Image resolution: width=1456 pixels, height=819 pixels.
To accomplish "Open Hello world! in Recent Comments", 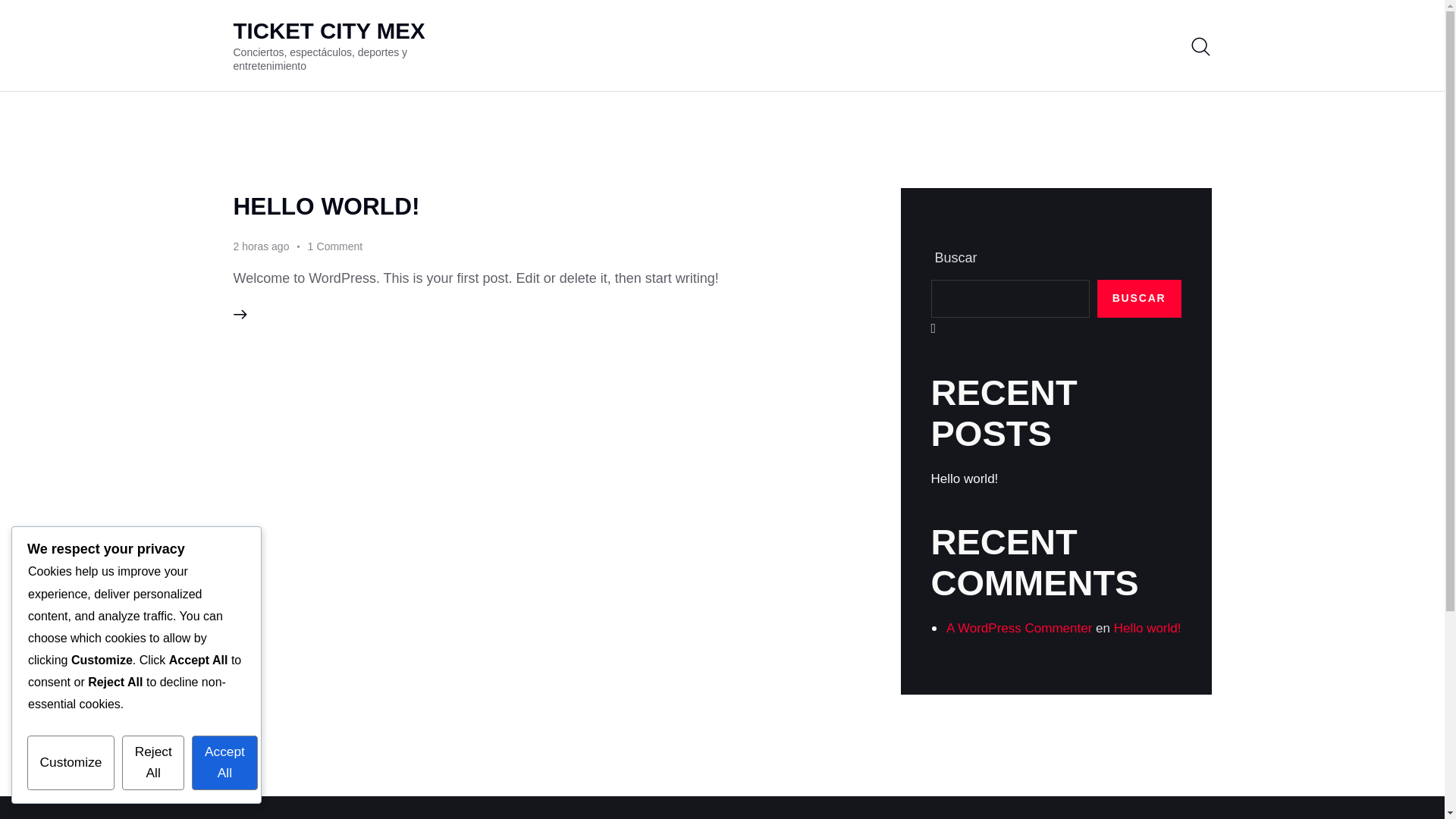I will coord(1147,629).
